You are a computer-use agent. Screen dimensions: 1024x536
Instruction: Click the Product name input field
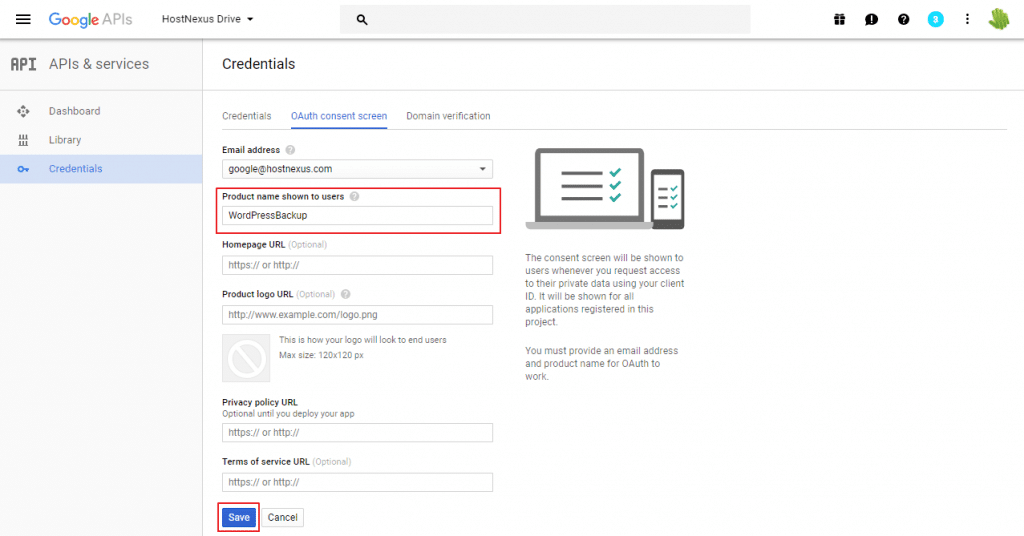coord(357,215)
